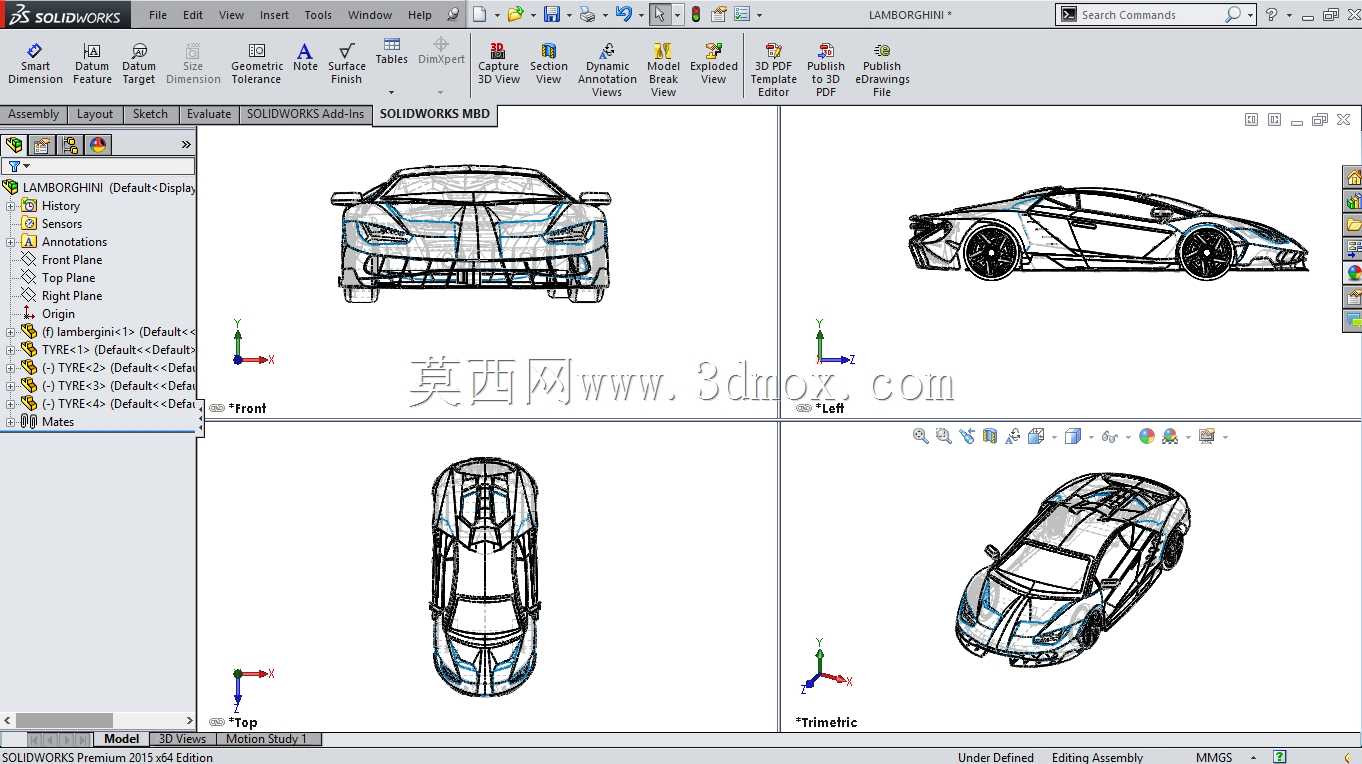Click Publish to 3D PDF
1362x764 pixels.
coord(826,70)
